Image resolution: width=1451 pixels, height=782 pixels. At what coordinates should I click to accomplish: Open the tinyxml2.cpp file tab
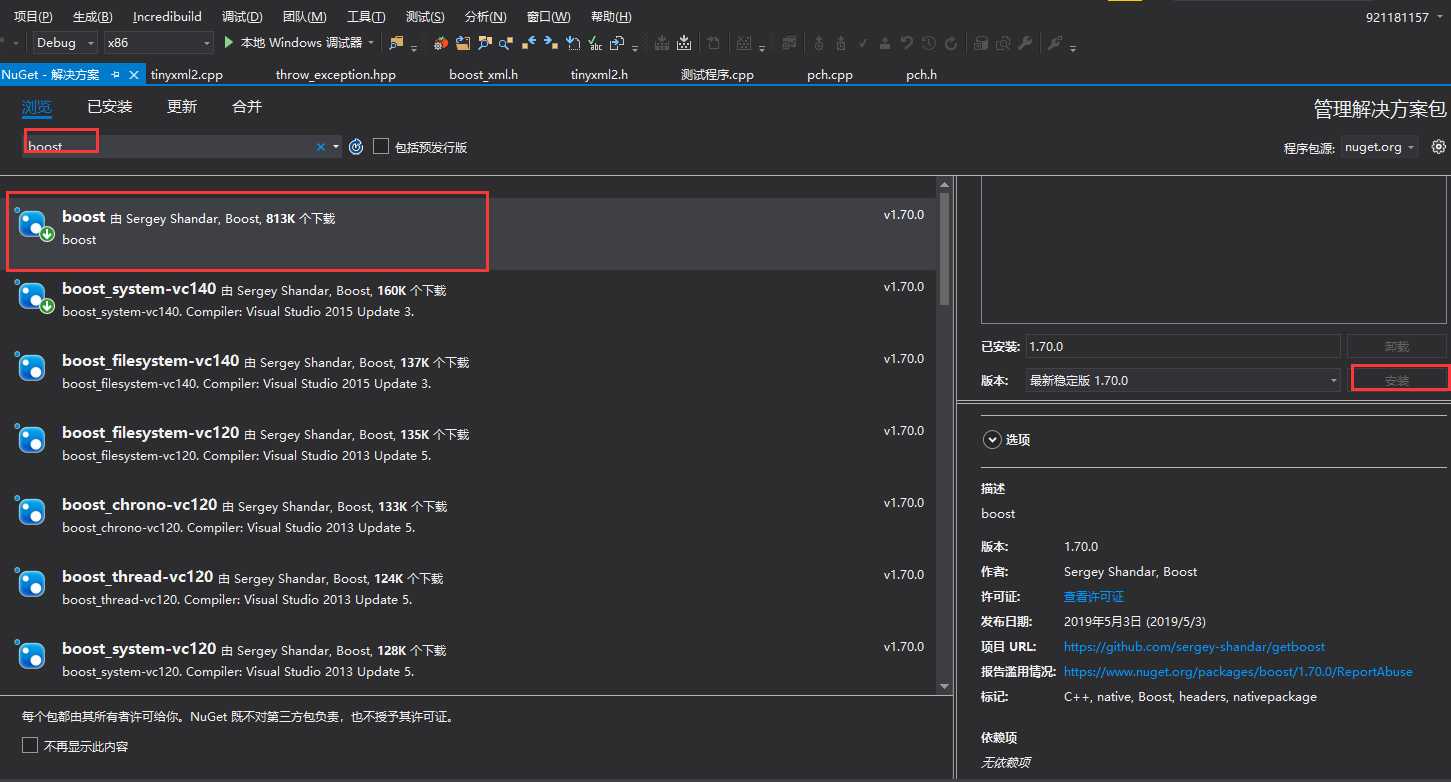(187, 75)
